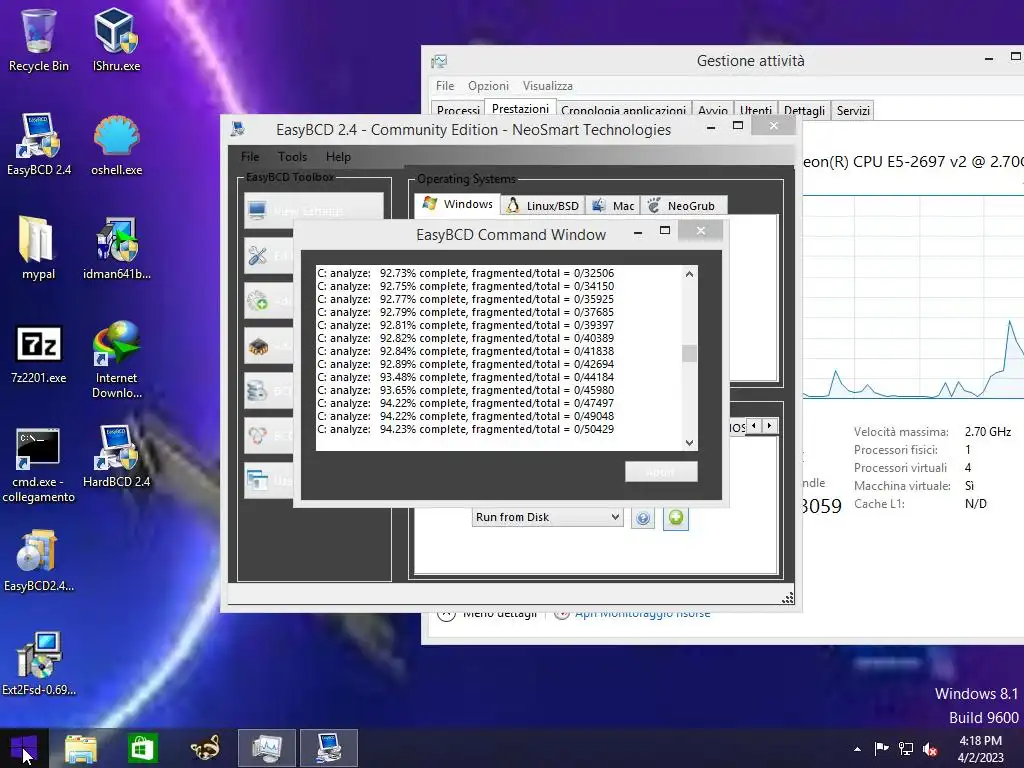Switch to the Linux/BSD tab

pos(543,206)
